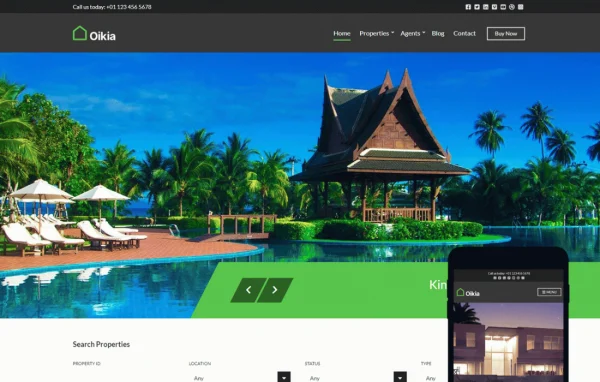Screen dimensions: 600x382
Task: Expand the Location dropdown arrow
Action: point(284,377)
